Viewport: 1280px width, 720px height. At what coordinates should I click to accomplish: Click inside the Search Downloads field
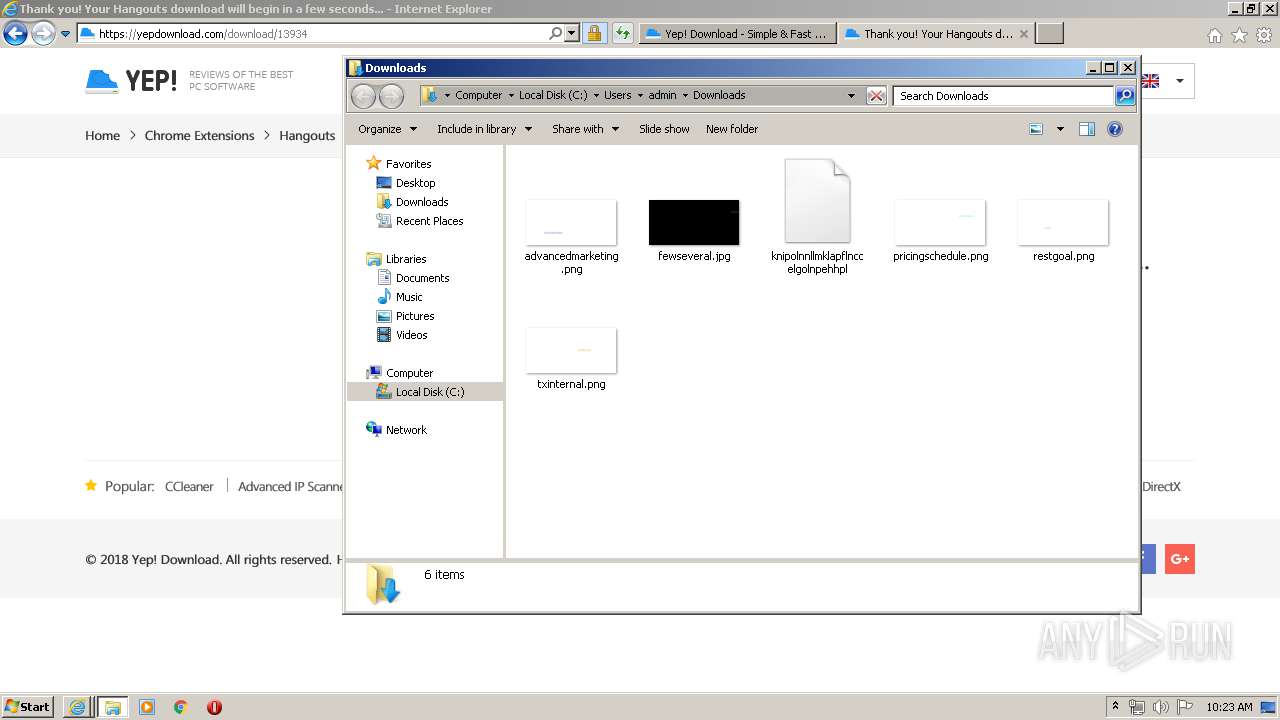(x=1003, y=96)
